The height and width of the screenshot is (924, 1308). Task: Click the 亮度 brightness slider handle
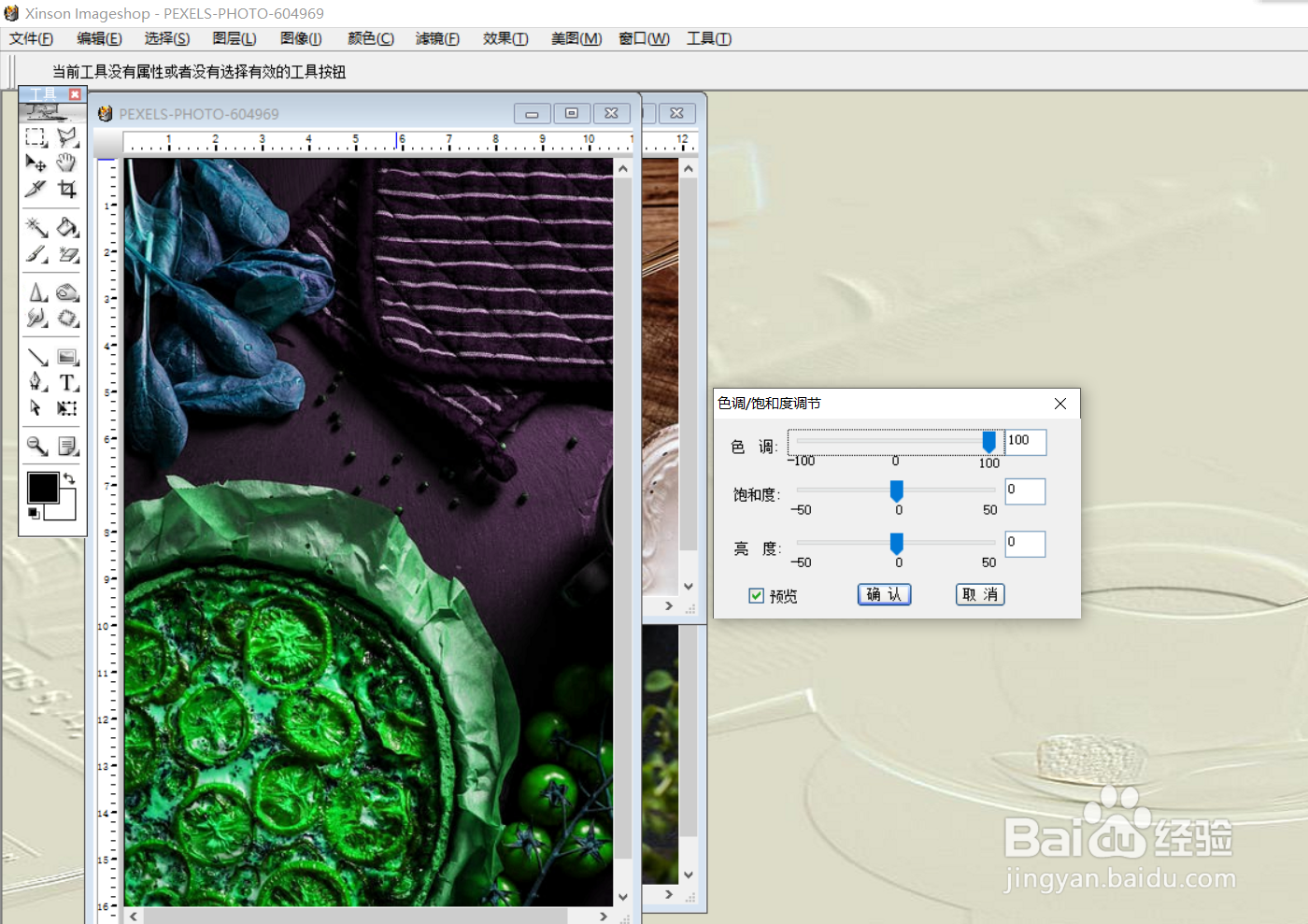(897, 543)
